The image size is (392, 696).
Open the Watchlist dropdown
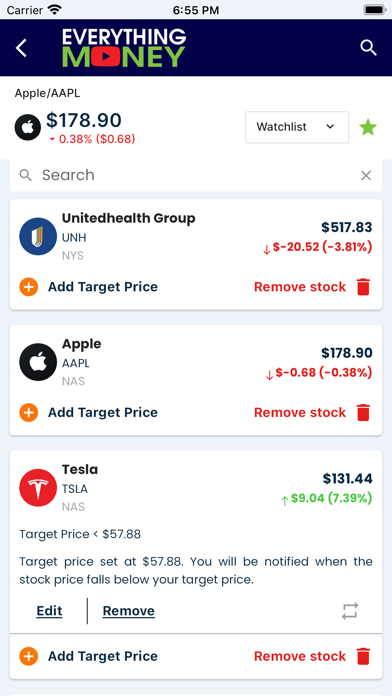point(297,127)
